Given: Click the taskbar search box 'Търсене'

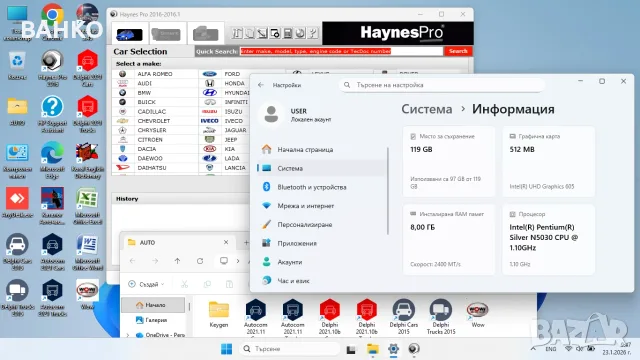Looking at the screenshot, I should tap(290, 349).
